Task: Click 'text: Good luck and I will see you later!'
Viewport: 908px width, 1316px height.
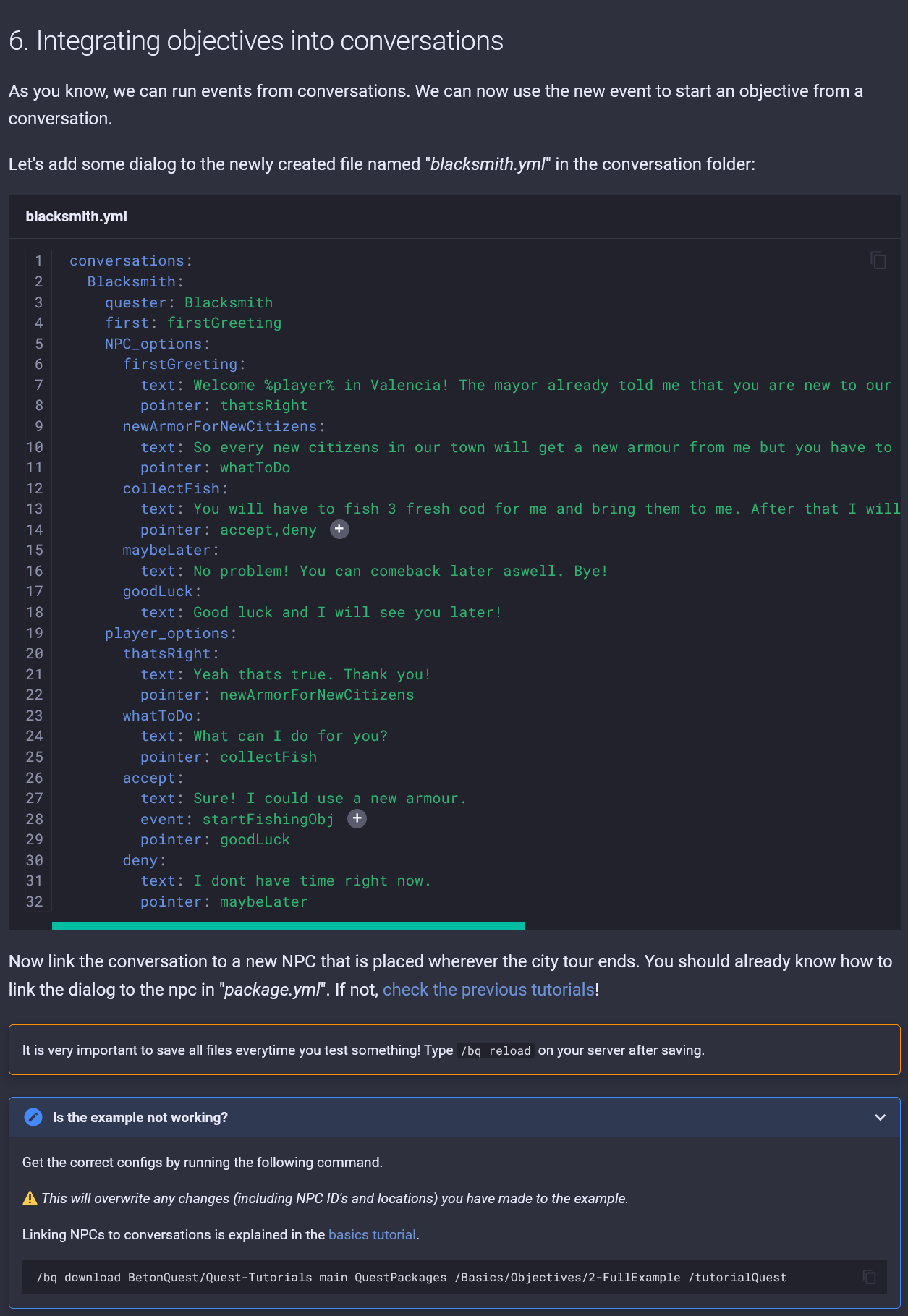Action: pyautogui.click(x=321, y=612)
